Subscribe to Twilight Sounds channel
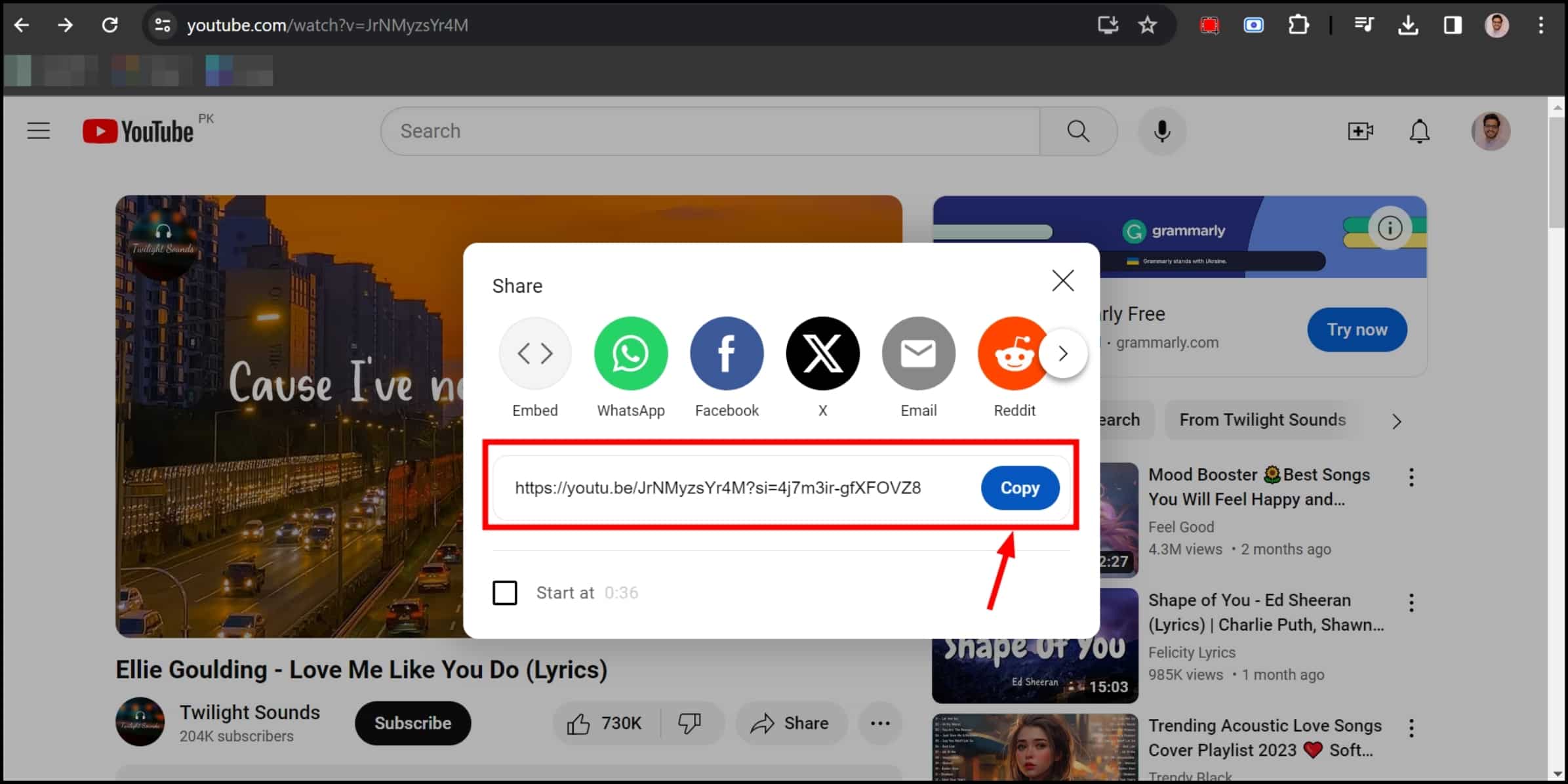The image size is (1568, 784). (x=412, y=723)
